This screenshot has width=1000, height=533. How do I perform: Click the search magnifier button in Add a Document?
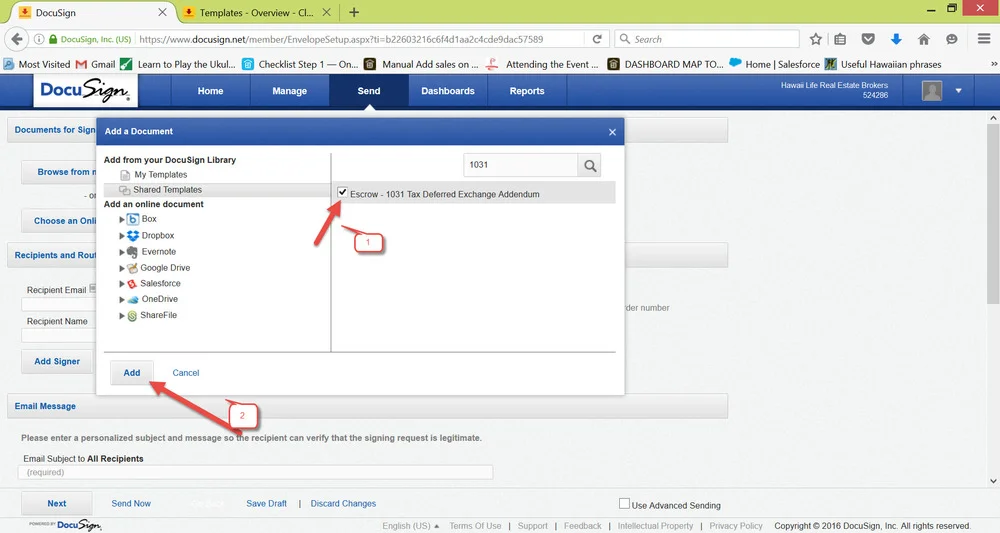pos(590,166)
